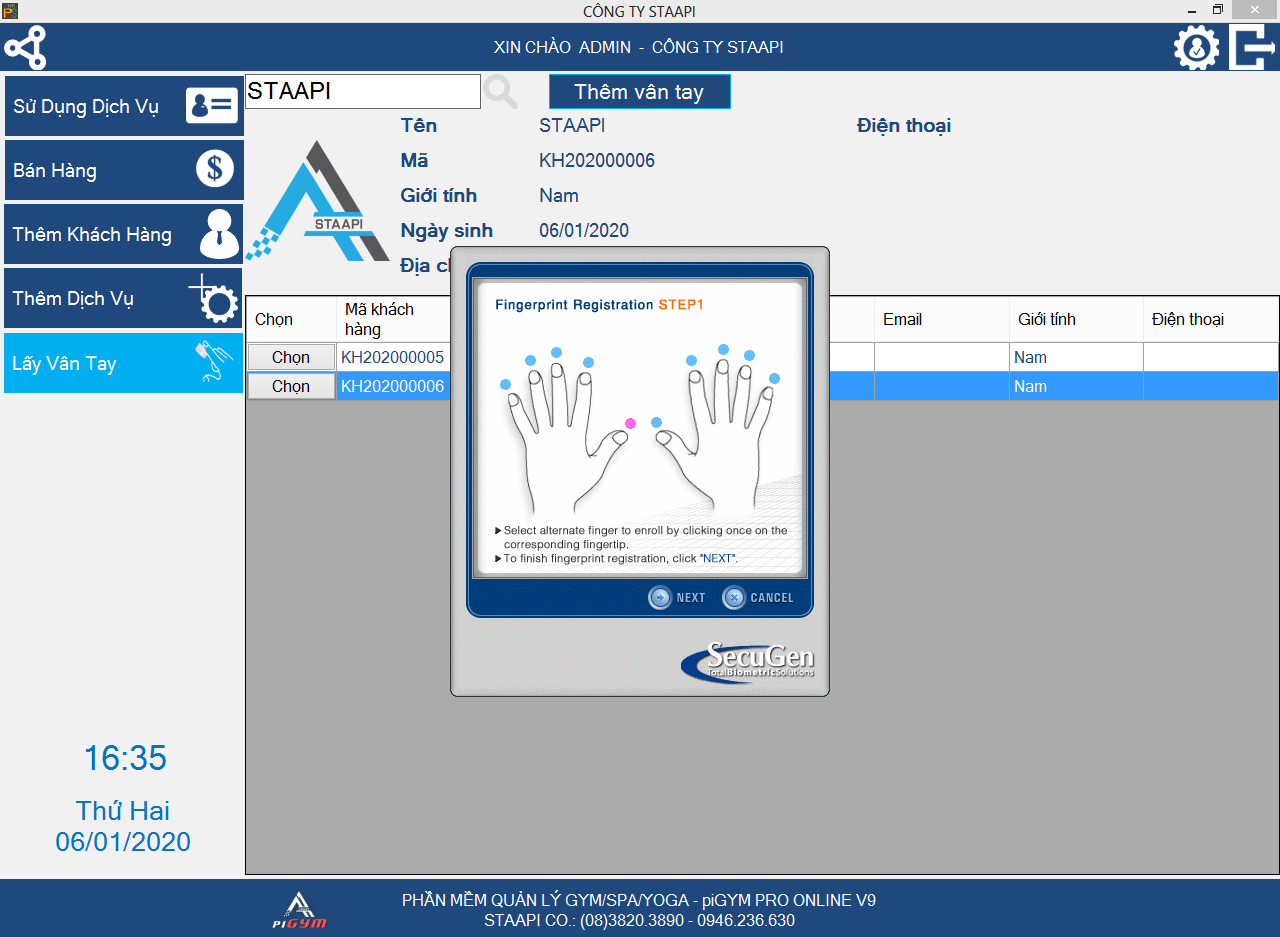Click the STAAPI search input field
The height and width of the screenshot is (937, 1280).
coord(362,91)
